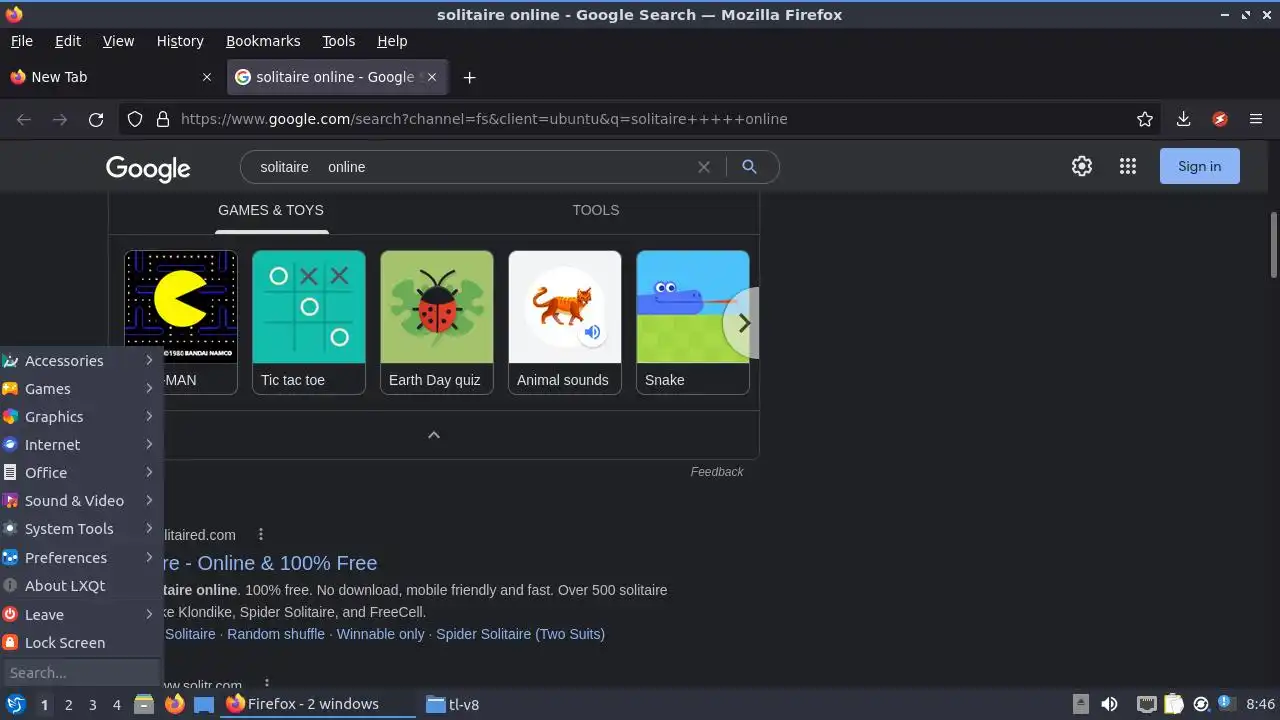Show next games with carousel arrow
The image size is (1280, 720).
point(743,323)
